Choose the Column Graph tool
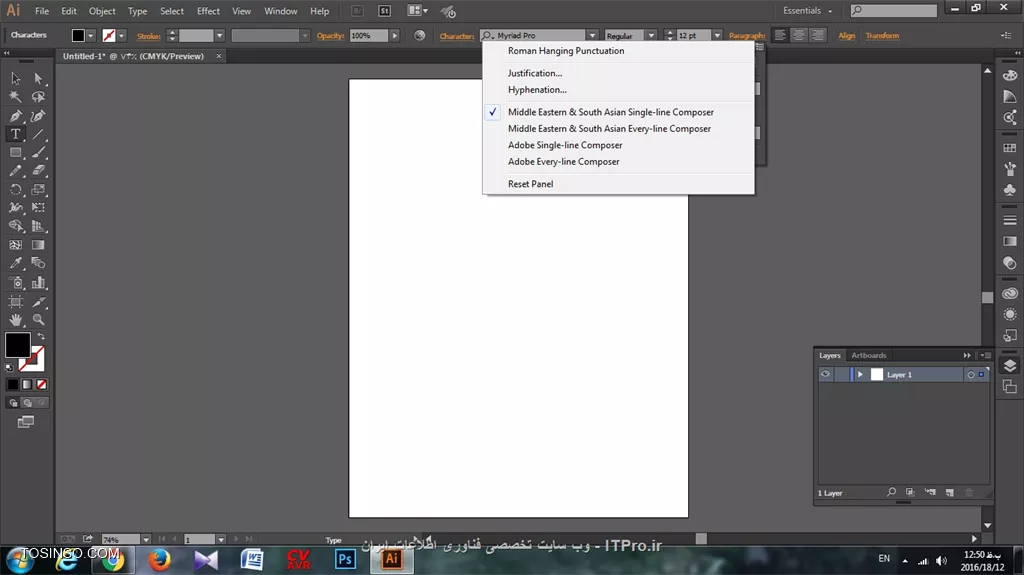Screen dimensions: 1024x575 [x=38, y=283]
